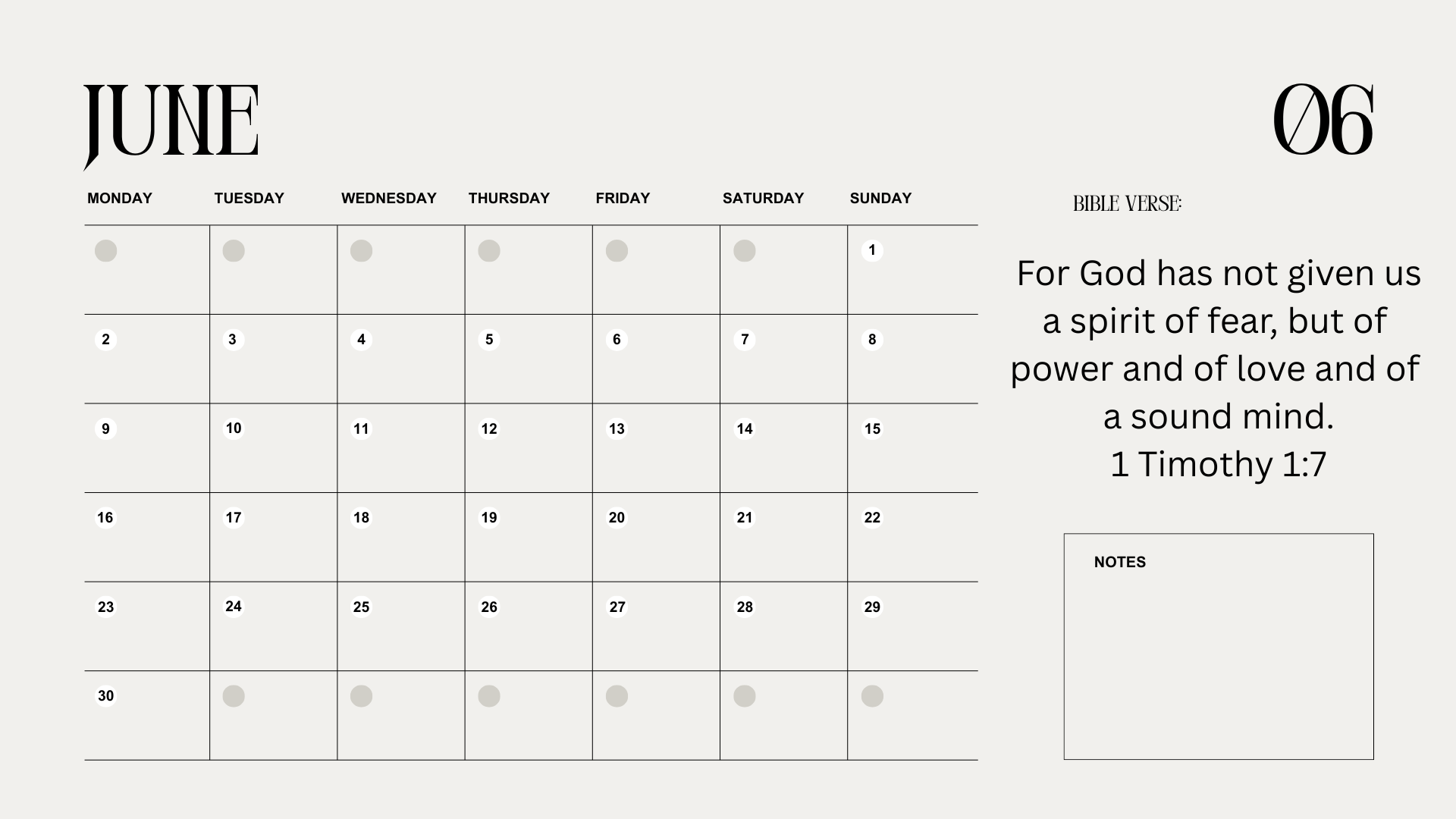
Task: Click the gray dot in first Monday cell
Action: click(x=105, y=250)
